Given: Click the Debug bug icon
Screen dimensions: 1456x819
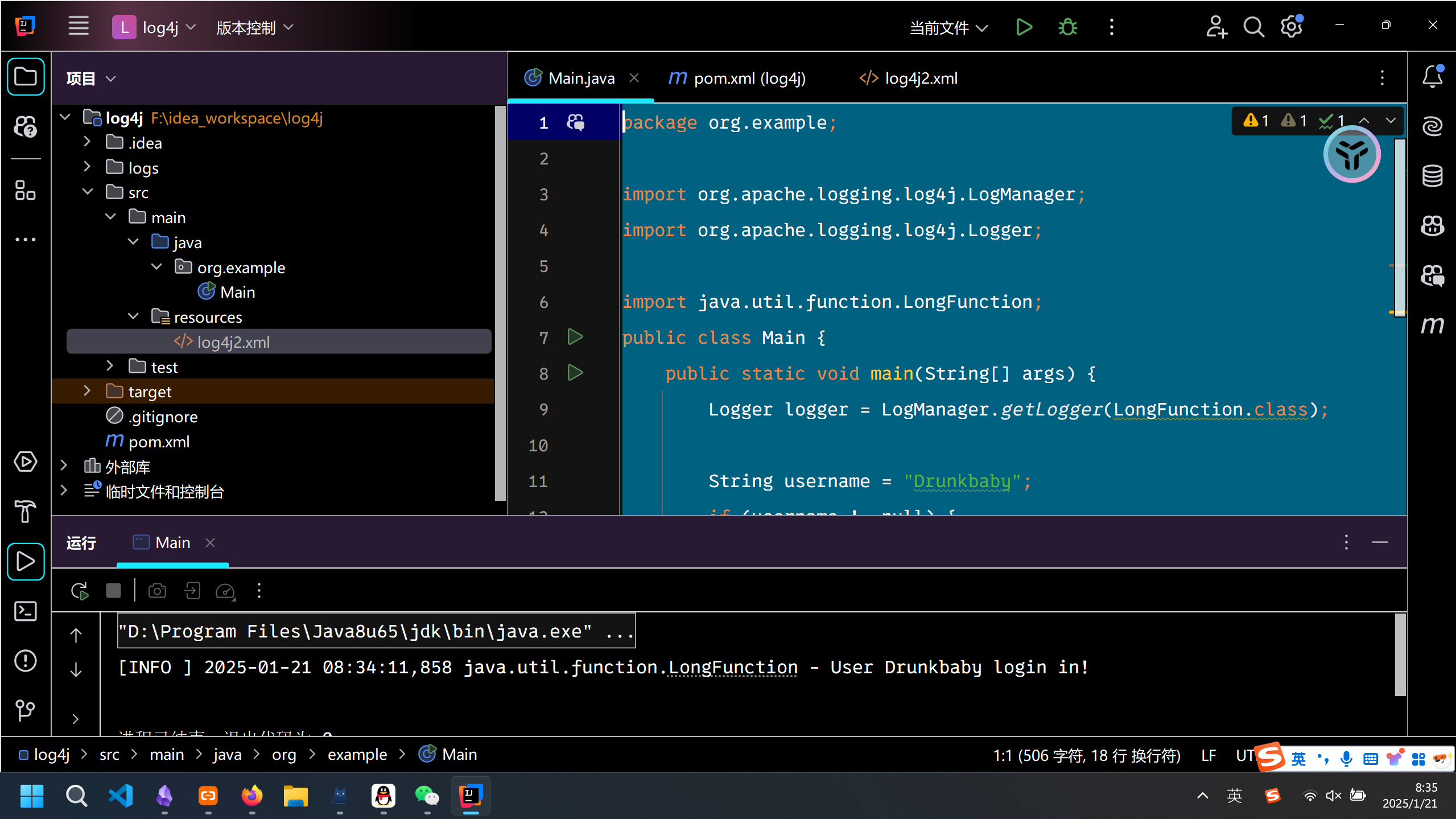Looking at the screenshot, I should (x=1067, y=27).
